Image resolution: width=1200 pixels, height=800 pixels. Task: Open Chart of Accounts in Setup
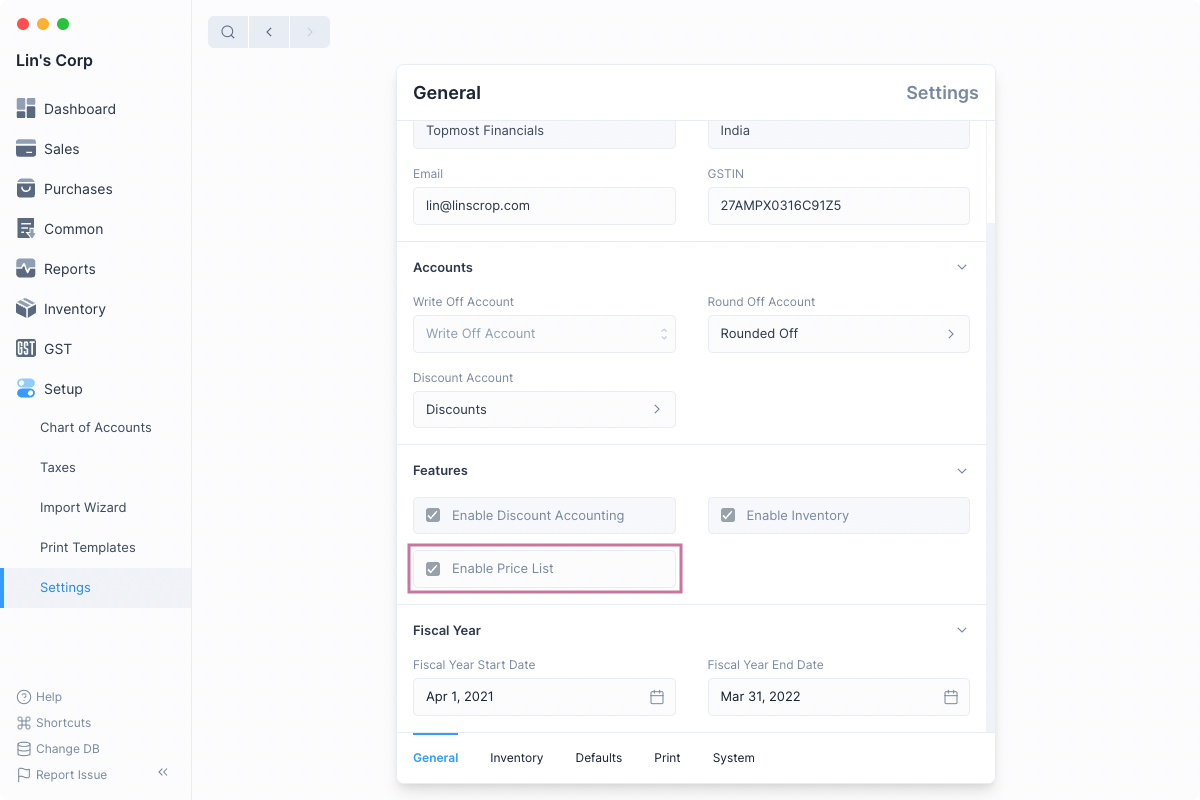click(96, 428)
